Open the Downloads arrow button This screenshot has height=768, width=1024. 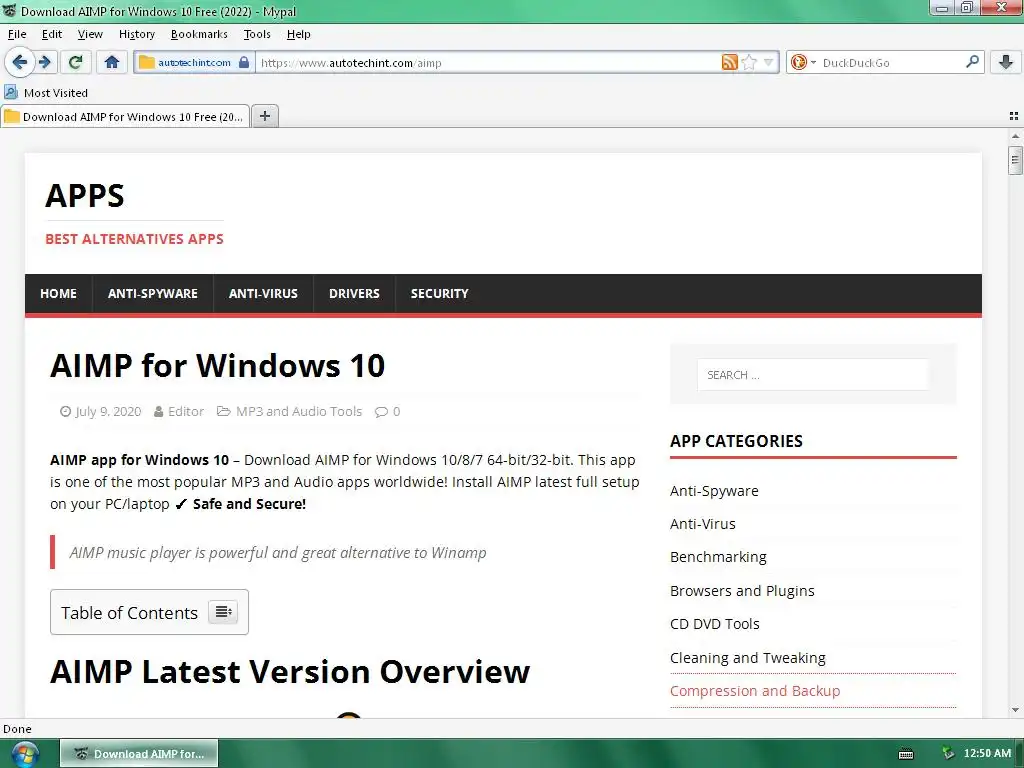tap(1006, 62)
